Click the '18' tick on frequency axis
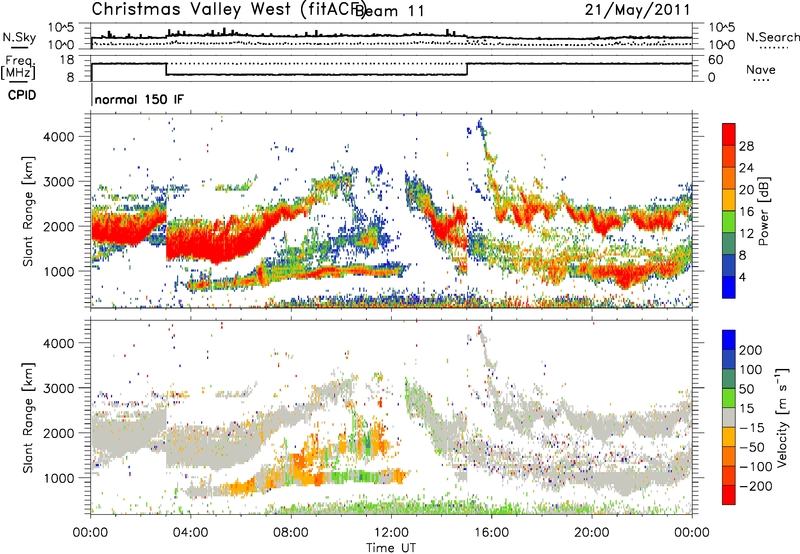This screenshot has width=800, height=554. 67,60
